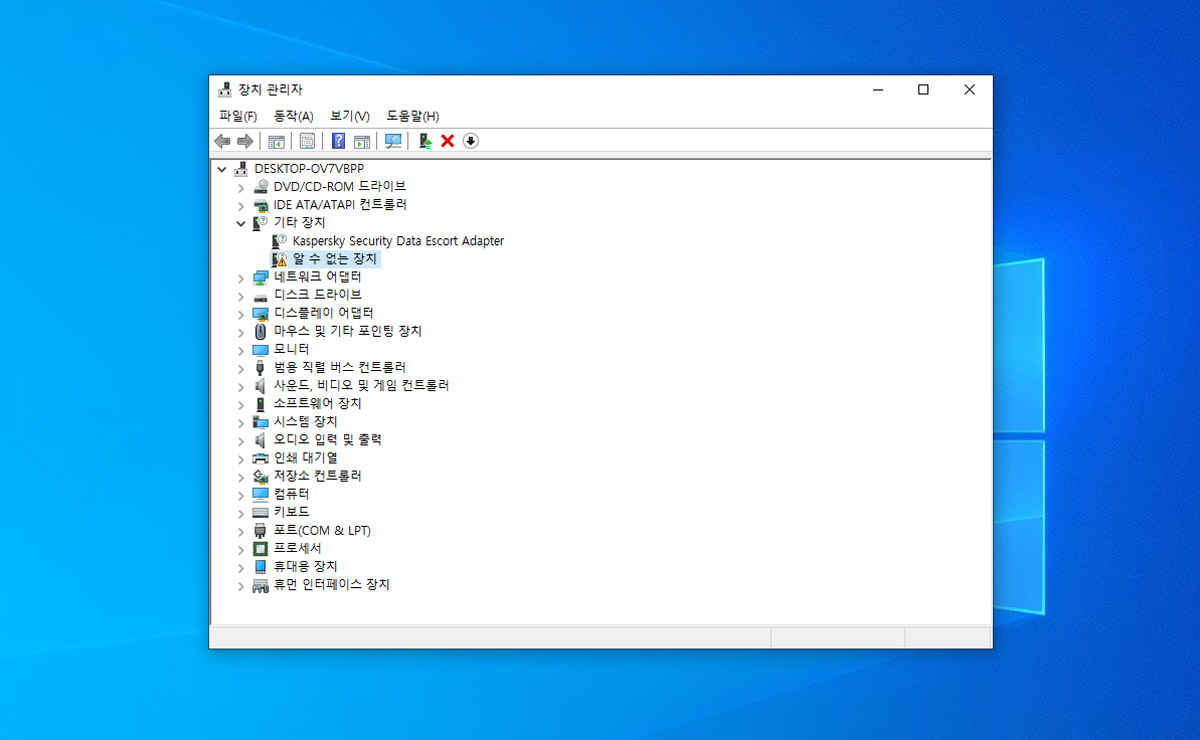
Task: Expand the 포트(COM & LPT) category
Action: (241, 531)
